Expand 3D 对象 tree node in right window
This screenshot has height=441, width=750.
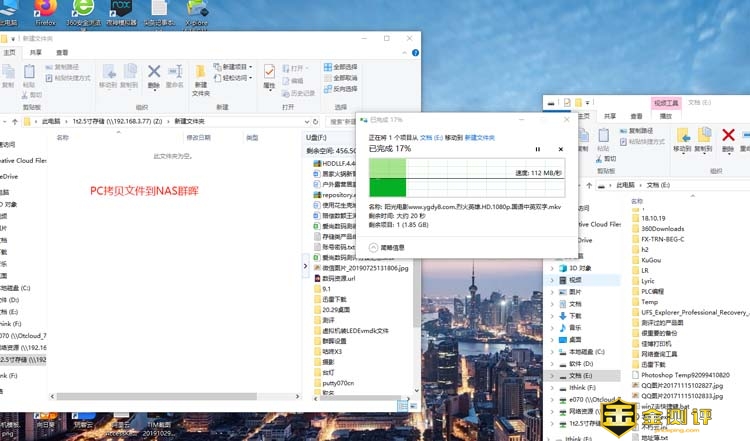click(552, 268)
